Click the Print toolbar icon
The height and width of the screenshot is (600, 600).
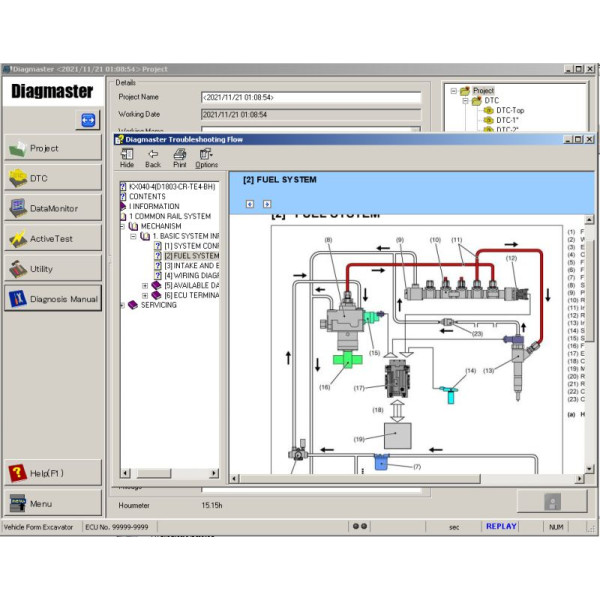click(x=180, y=158)
